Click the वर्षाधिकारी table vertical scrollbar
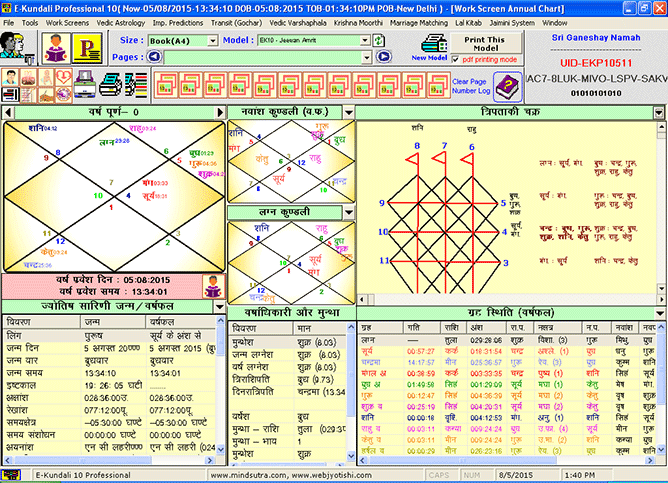Viewport: 668px width, 483px height. click(351, 392)
